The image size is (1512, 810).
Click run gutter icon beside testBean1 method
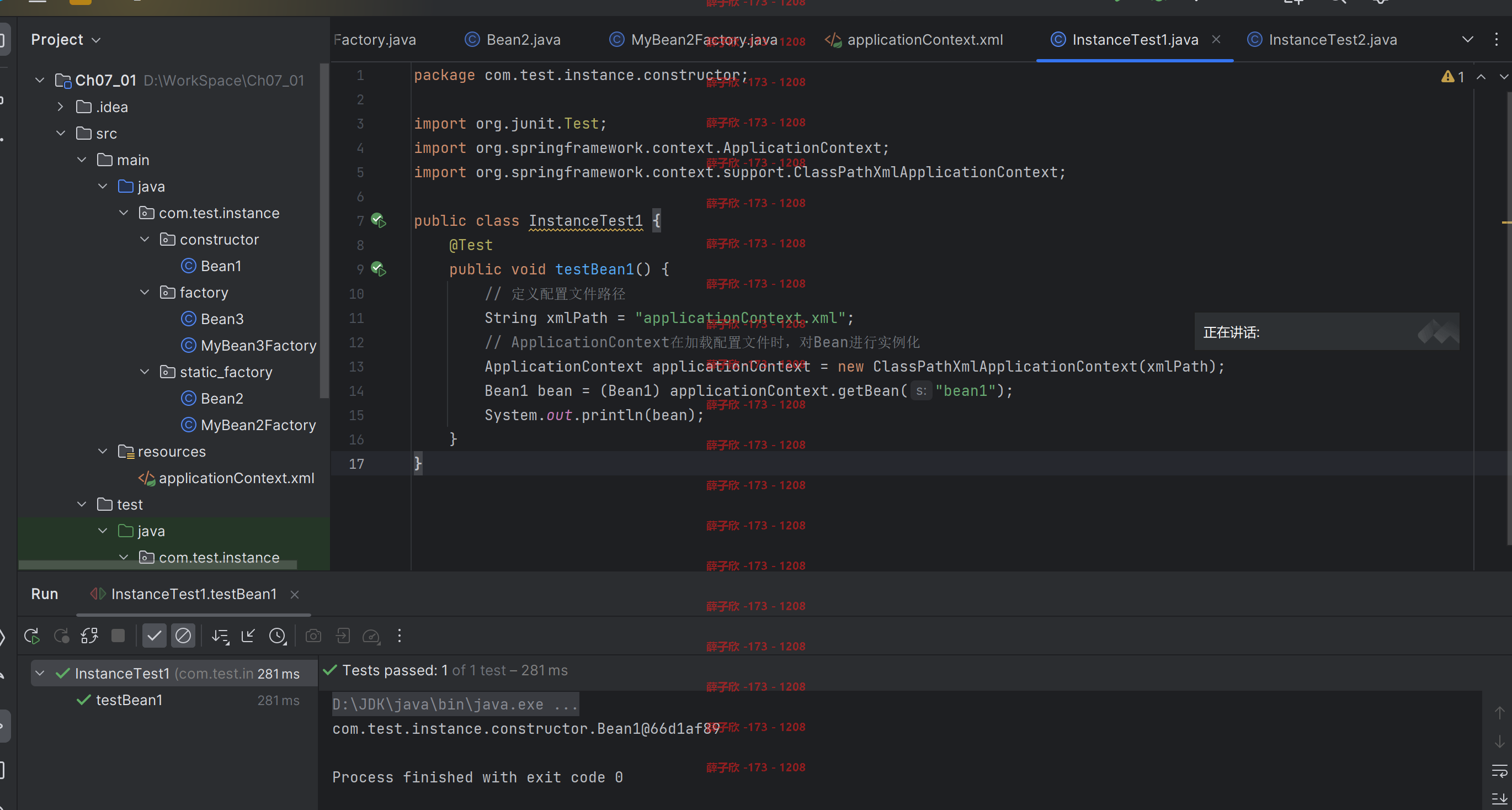coord(379,269)
